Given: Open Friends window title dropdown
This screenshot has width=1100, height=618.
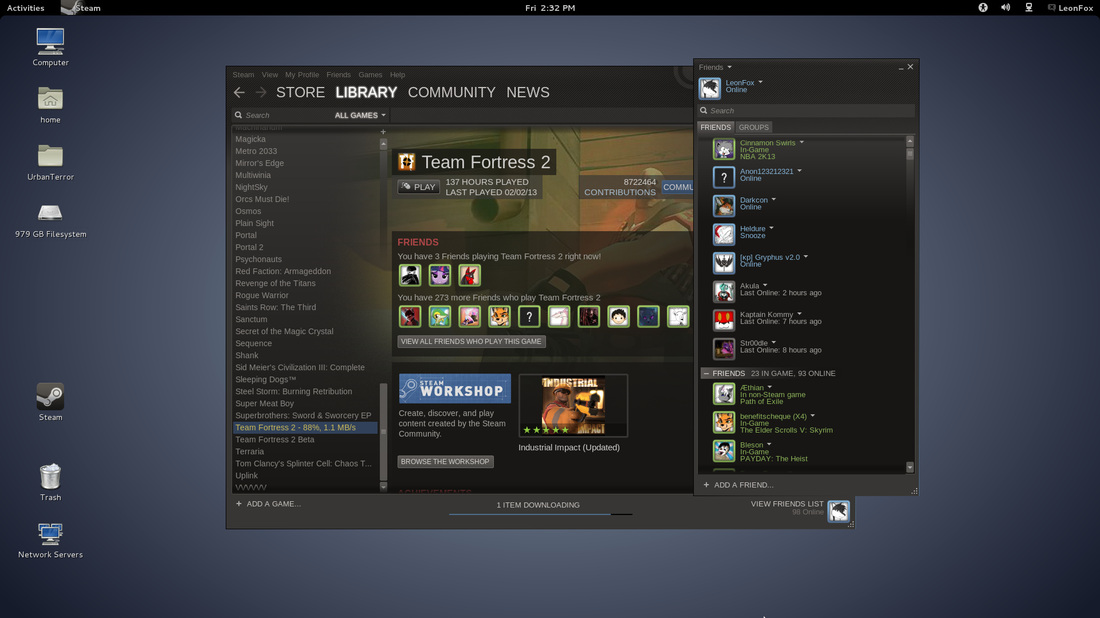Looking at the screenshot, I should click(730, 67).
